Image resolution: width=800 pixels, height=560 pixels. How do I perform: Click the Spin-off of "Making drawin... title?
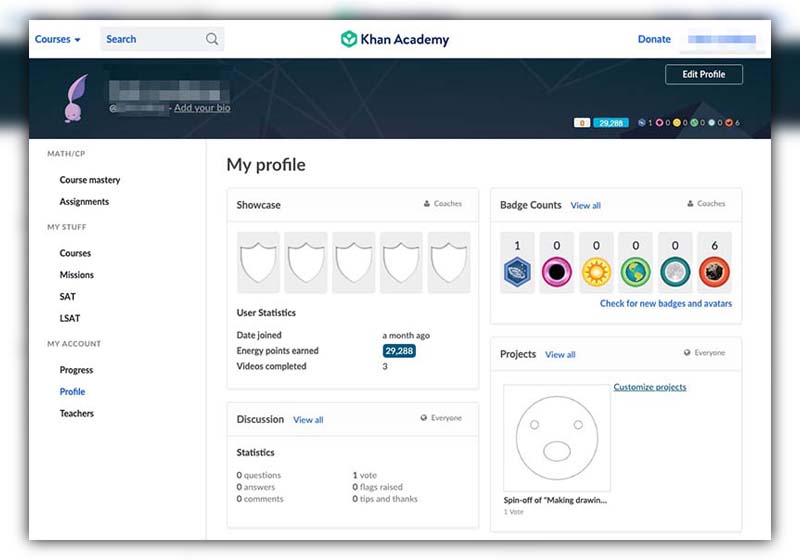coord(555,500)
